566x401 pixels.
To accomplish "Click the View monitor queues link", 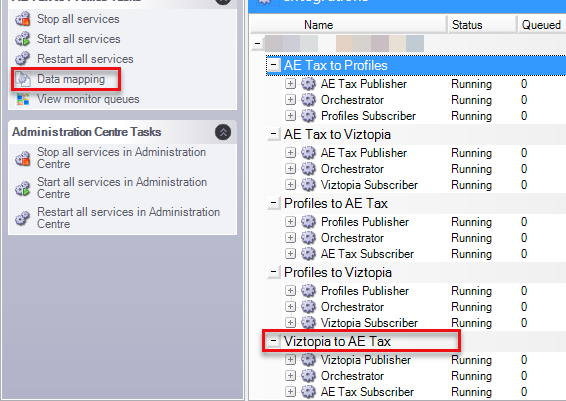I will [x=88, y=99].
